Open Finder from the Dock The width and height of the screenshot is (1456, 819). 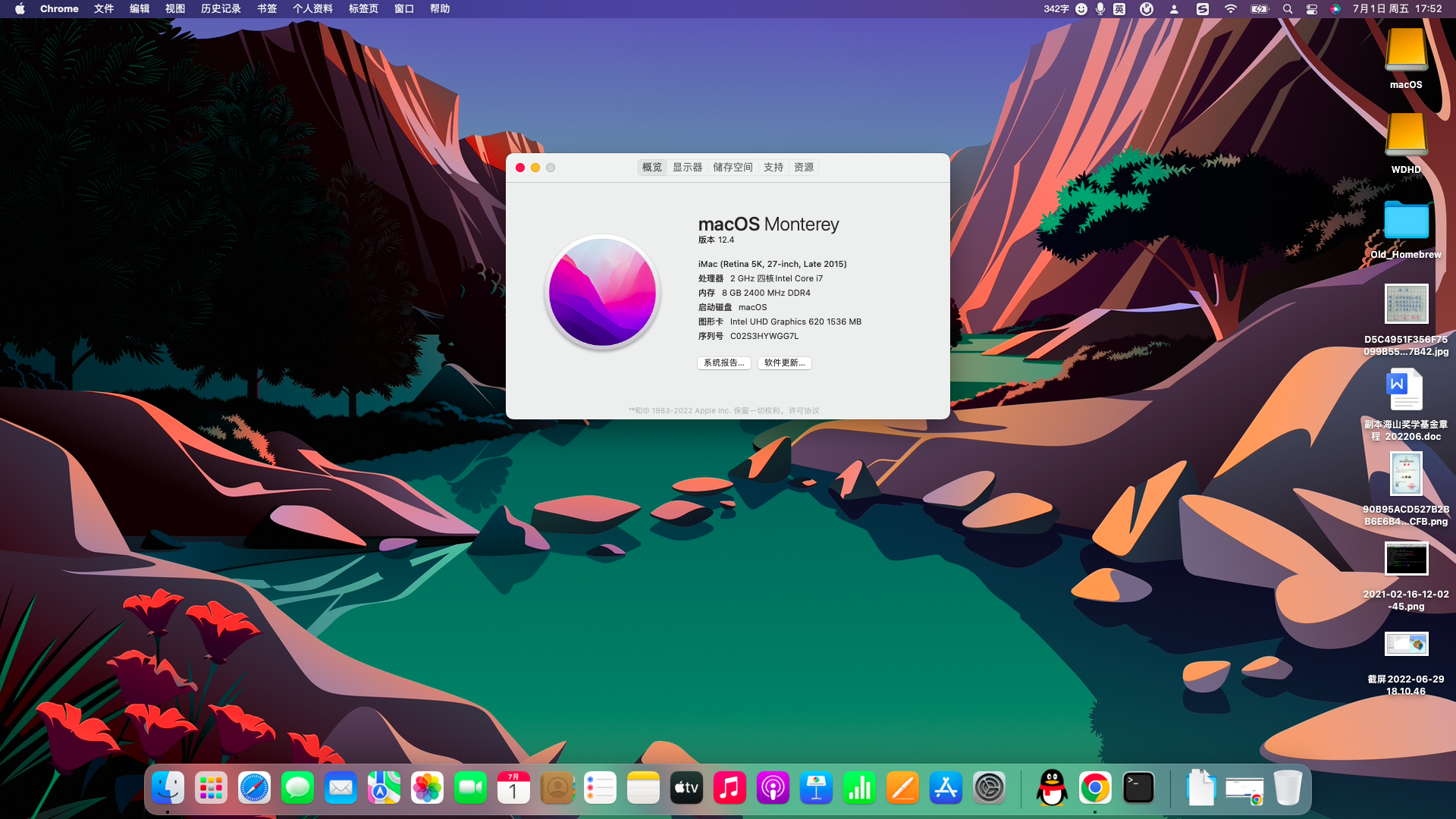[168, 788]
